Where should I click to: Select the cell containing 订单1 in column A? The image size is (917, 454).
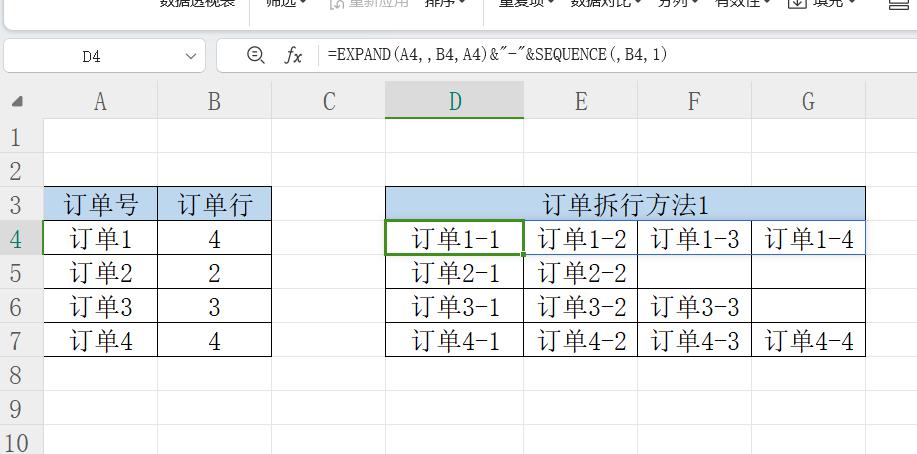coord(101,238)
